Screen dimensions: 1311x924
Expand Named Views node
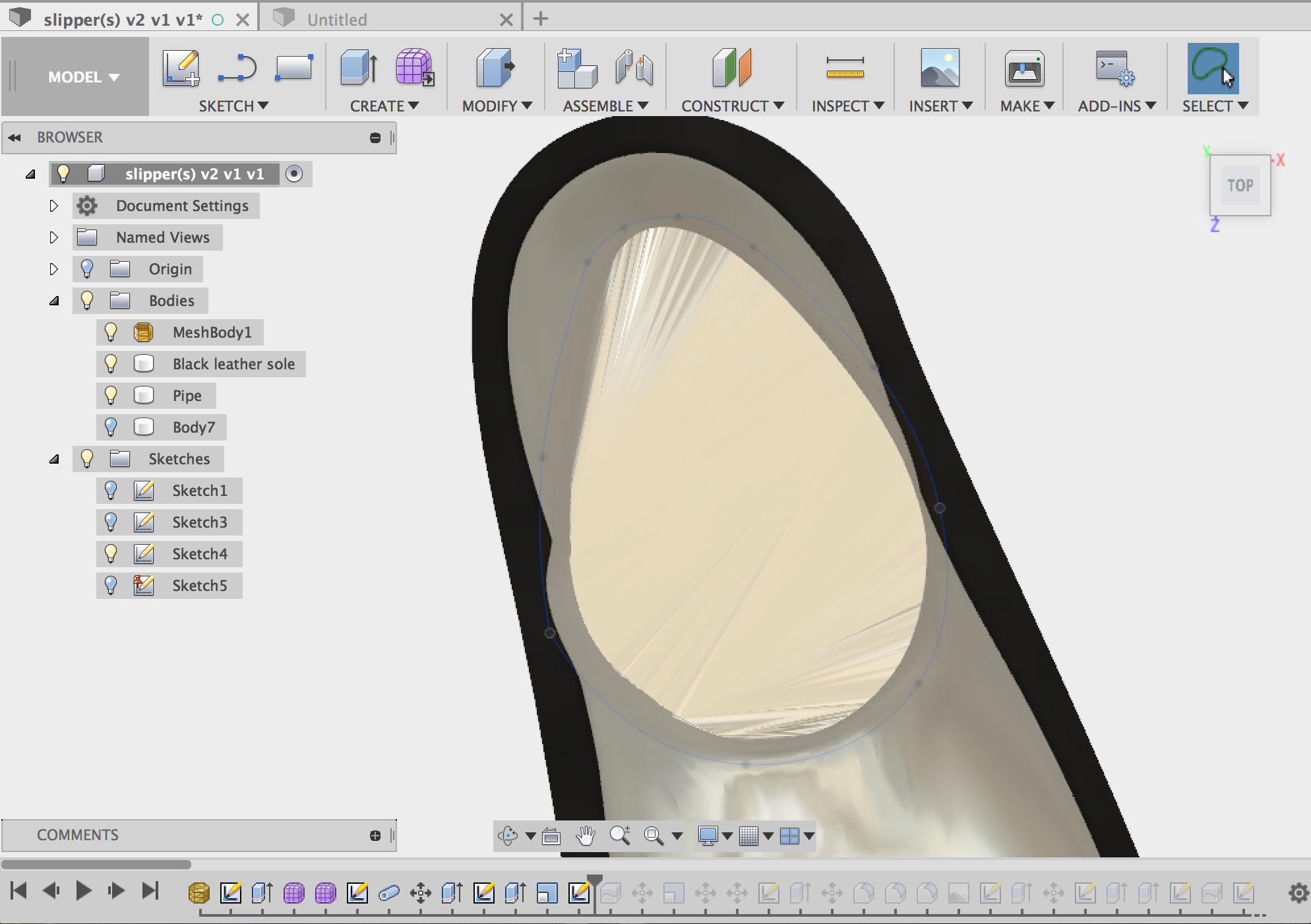[54, 237]
